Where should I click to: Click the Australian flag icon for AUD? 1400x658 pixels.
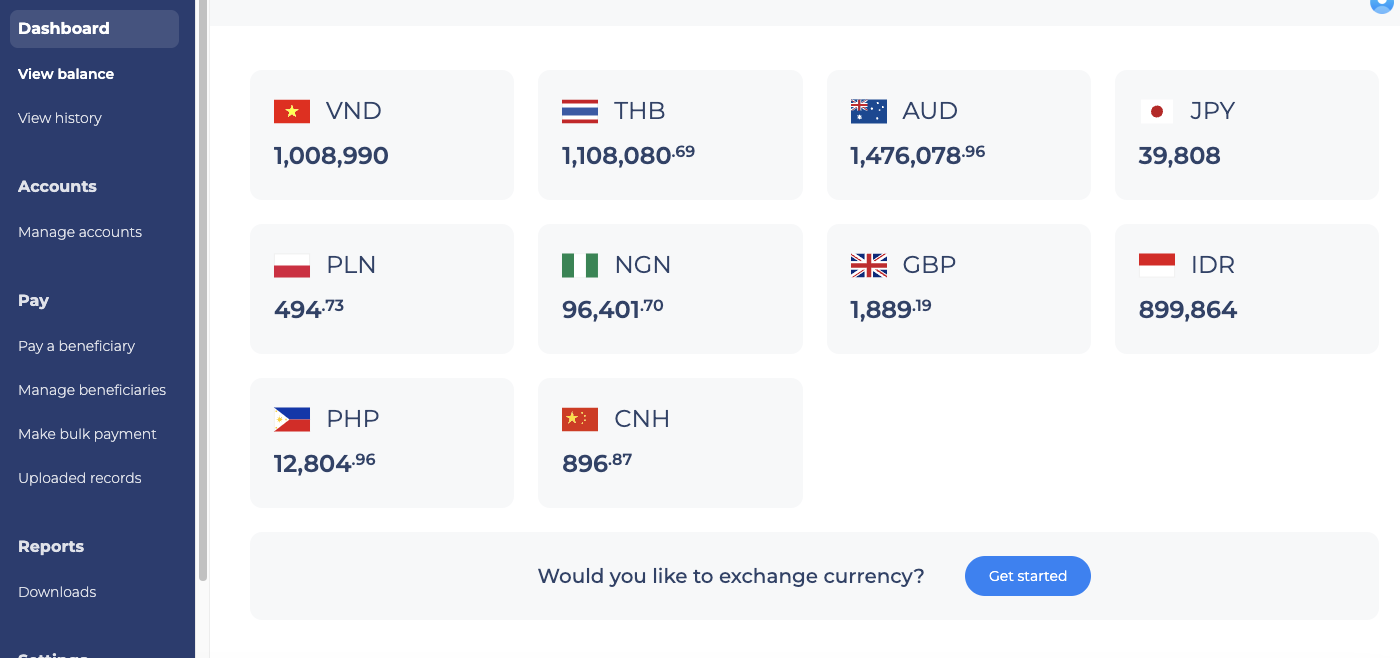pos(869,111)
